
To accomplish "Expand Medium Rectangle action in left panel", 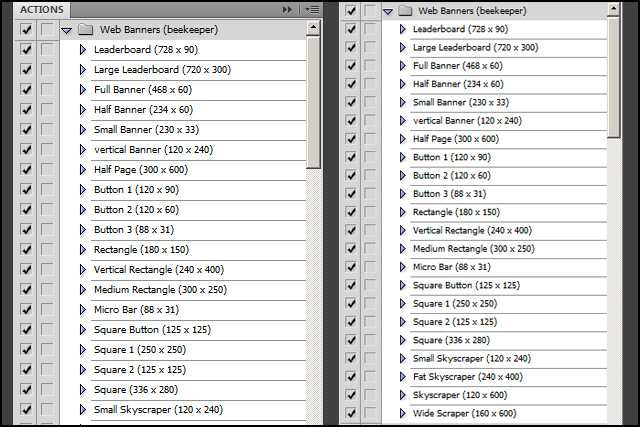I will click(x=83, y=290).
